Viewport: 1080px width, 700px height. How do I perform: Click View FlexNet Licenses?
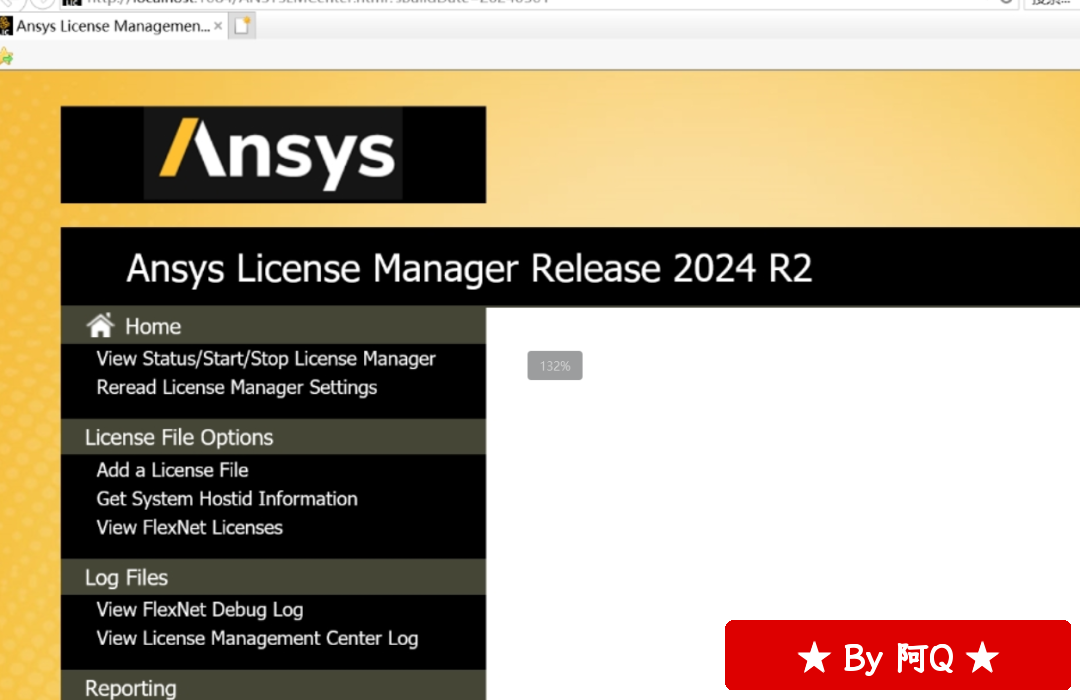click(x=190, y=528)
